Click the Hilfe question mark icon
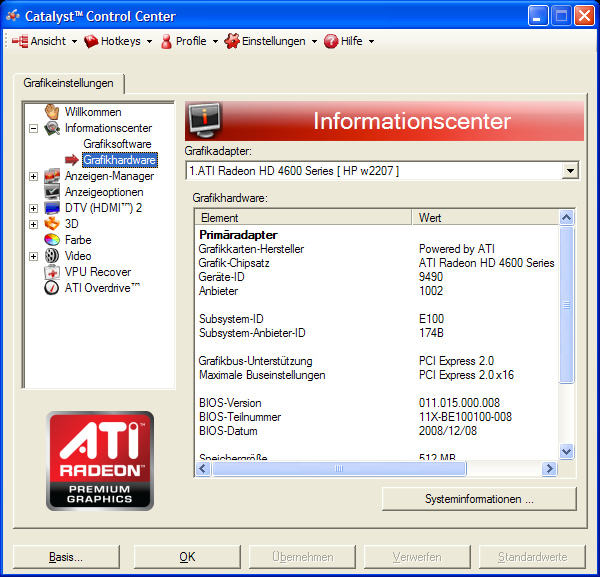The image size is (600, 577). point(331,41)
